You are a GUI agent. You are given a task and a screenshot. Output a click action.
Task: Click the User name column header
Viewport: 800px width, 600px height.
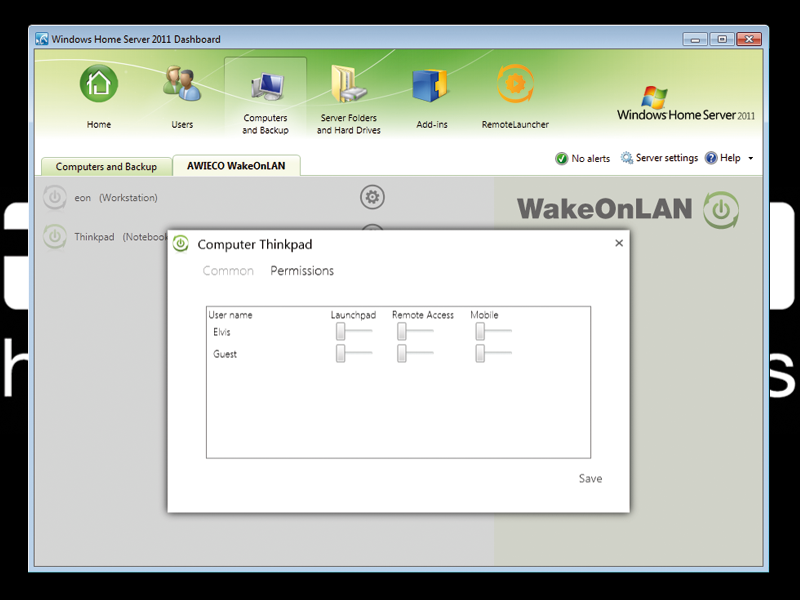tap(230, 315)
